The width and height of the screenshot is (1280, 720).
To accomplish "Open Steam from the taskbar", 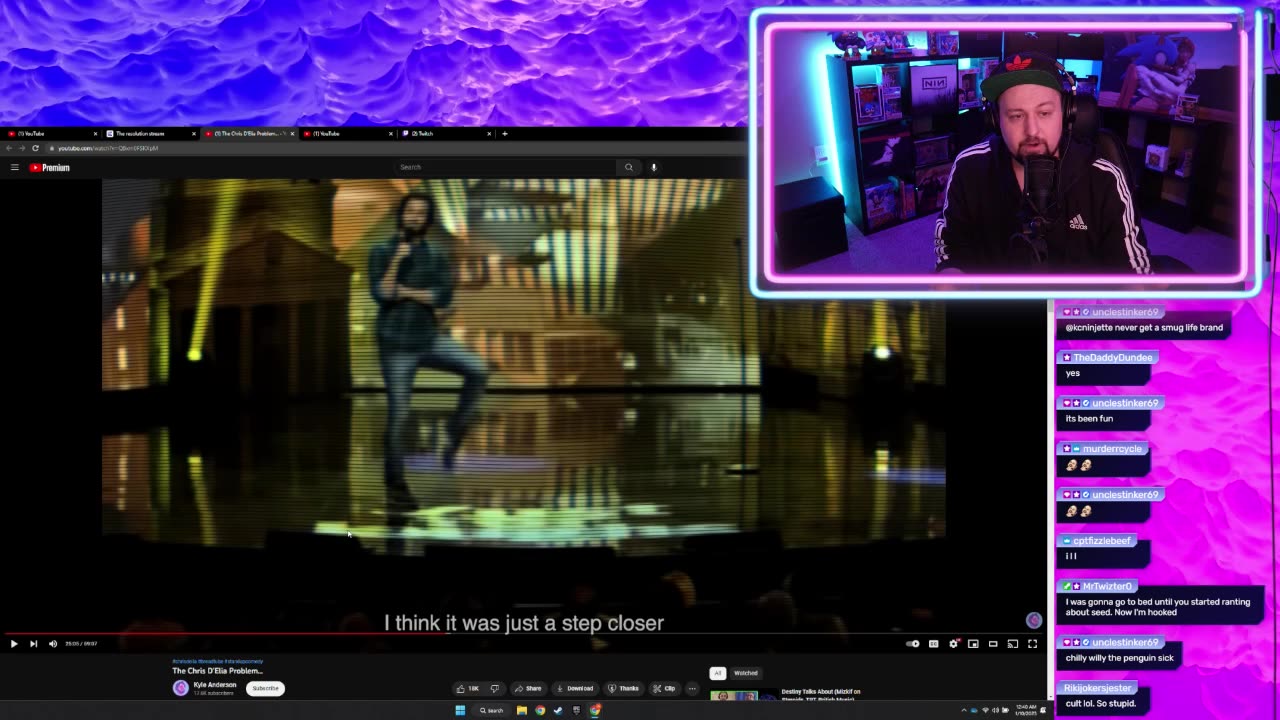I will (558, 710).
